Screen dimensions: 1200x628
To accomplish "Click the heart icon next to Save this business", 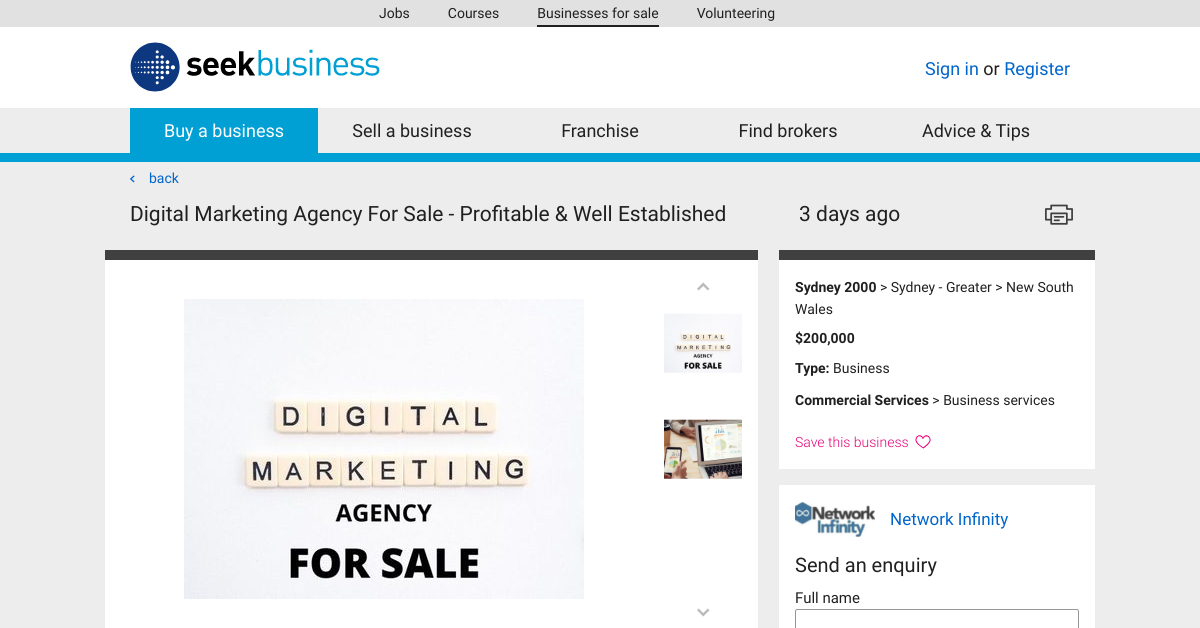I will 922,441.
